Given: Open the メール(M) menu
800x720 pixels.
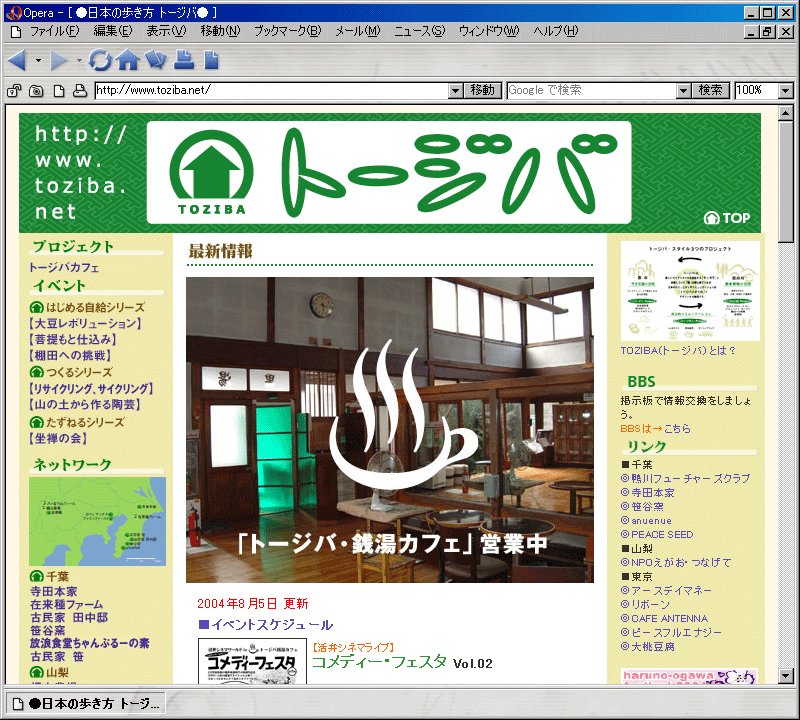Looking at the screenshot, I should (358, 32).
